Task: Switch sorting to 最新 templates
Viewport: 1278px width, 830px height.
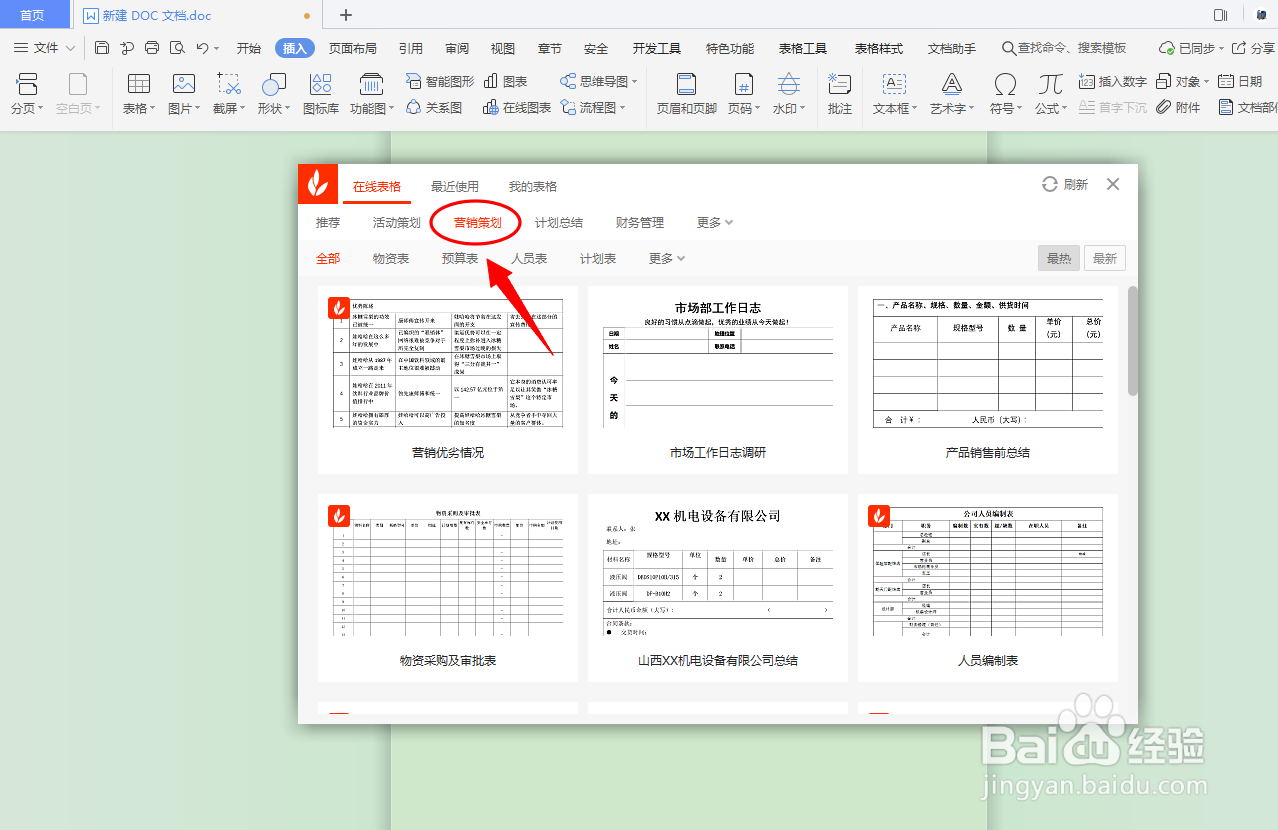Action: [x=1104, y=257]
